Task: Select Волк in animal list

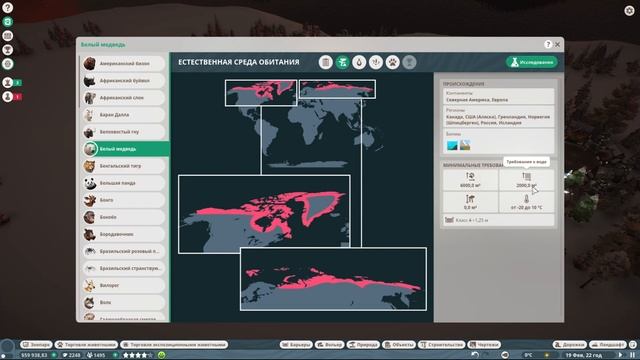Action: [124, 303]
